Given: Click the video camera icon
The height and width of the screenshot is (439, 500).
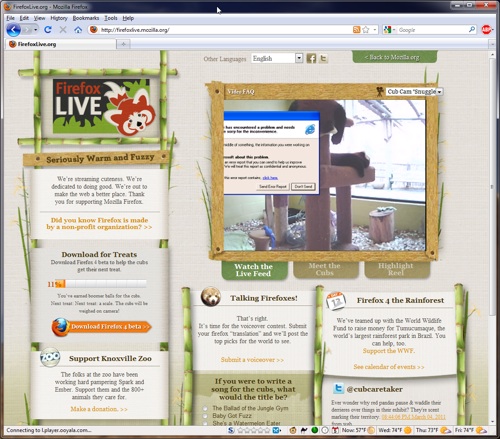Looking at the screenshot, I should [x=379, y=91].
